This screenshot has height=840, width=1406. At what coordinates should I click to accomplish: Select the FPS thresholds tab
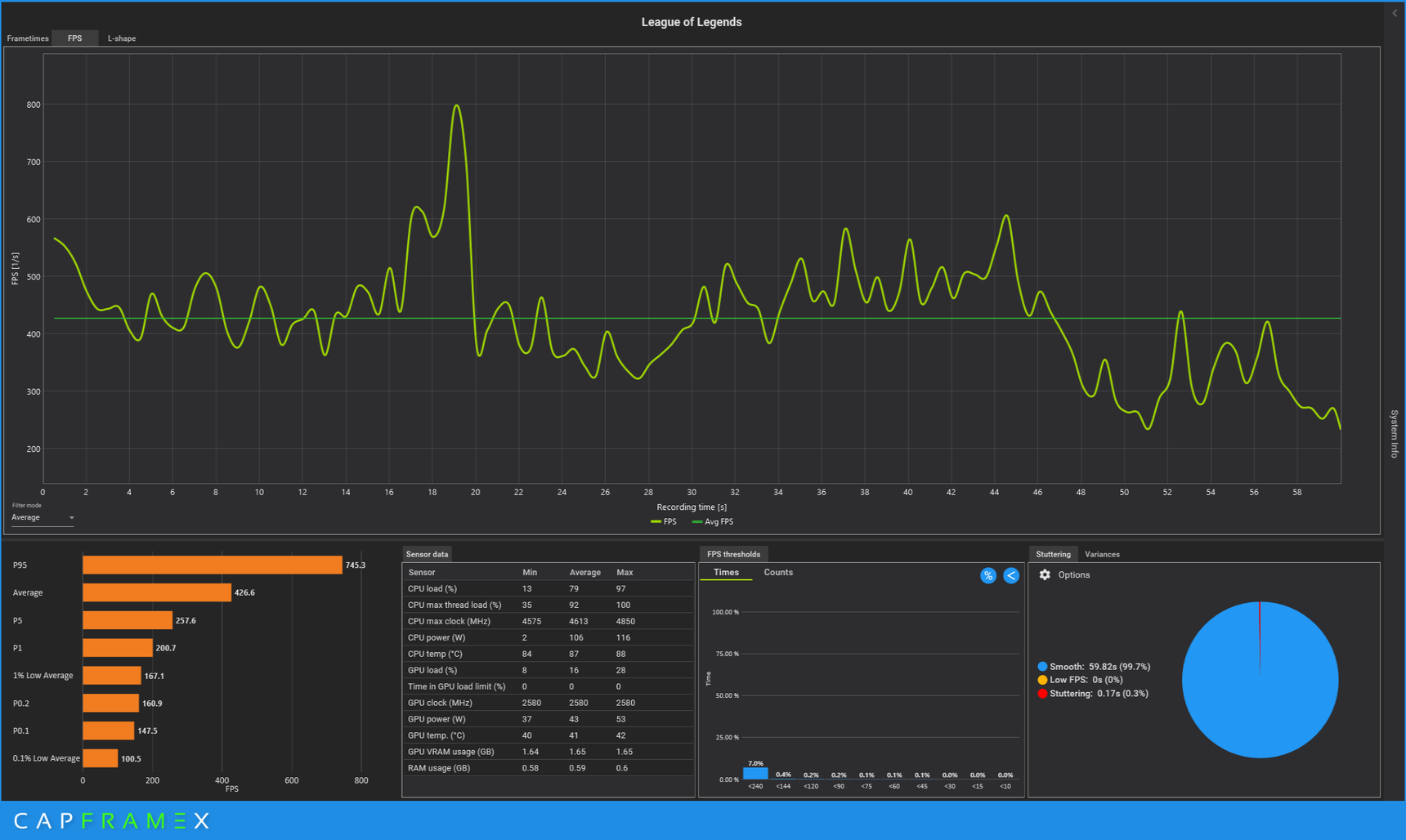(x=733, y=554)
